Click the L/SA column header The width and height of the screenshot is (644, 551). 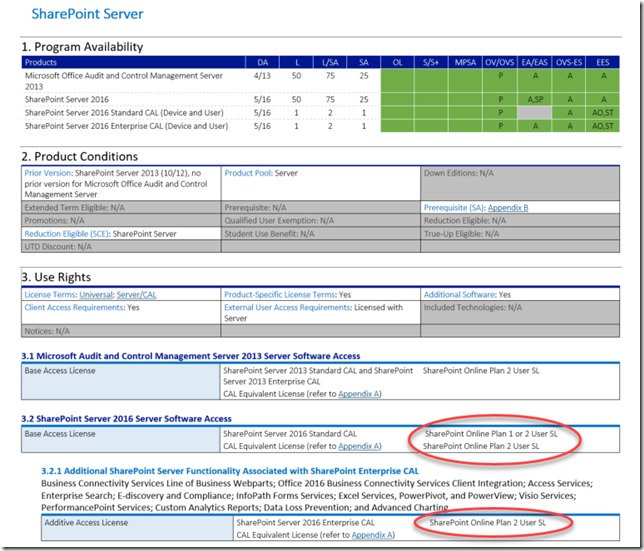tap(330, 62)
